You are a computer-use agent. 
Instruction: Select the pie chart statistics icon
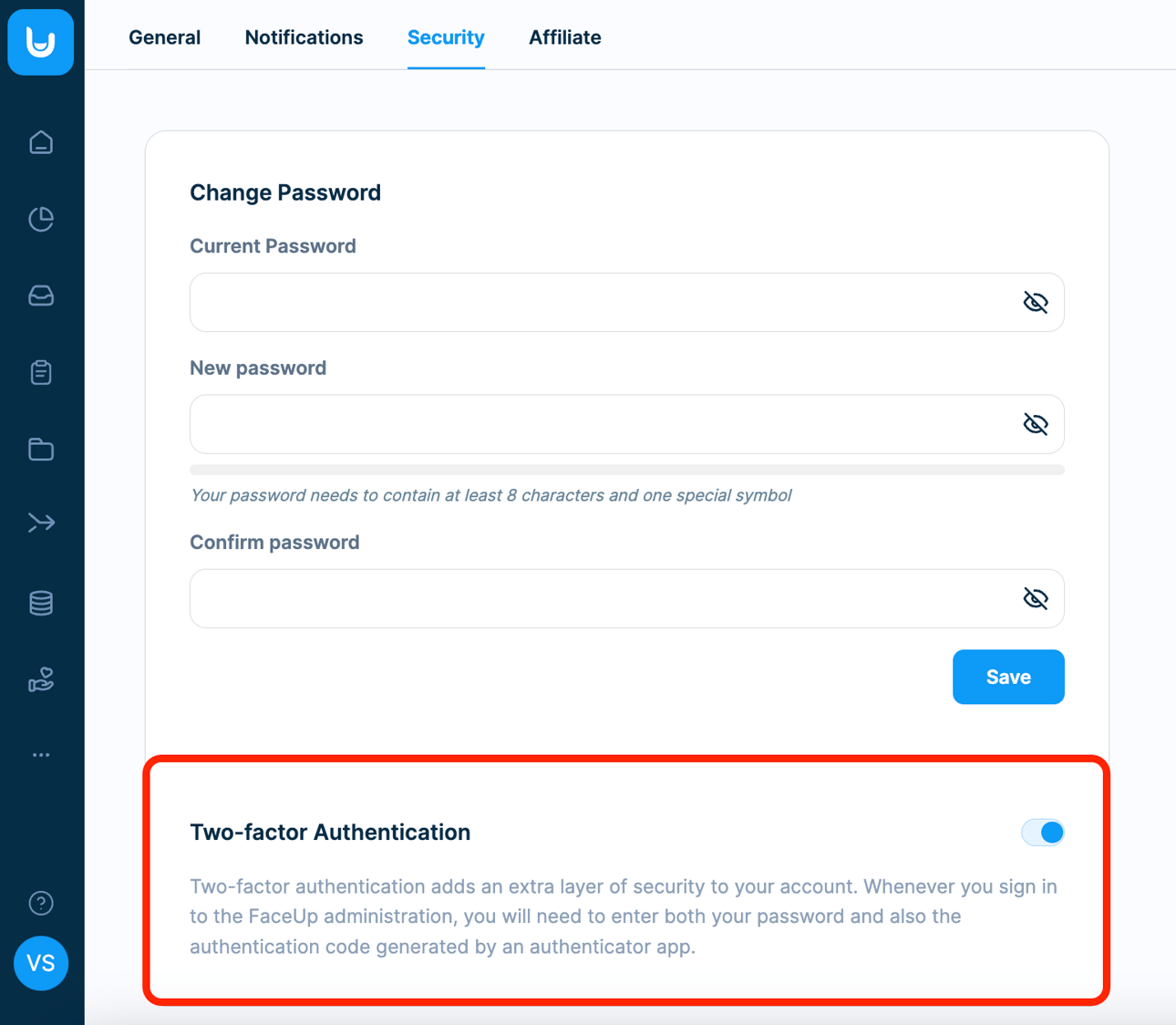(41, 219)
